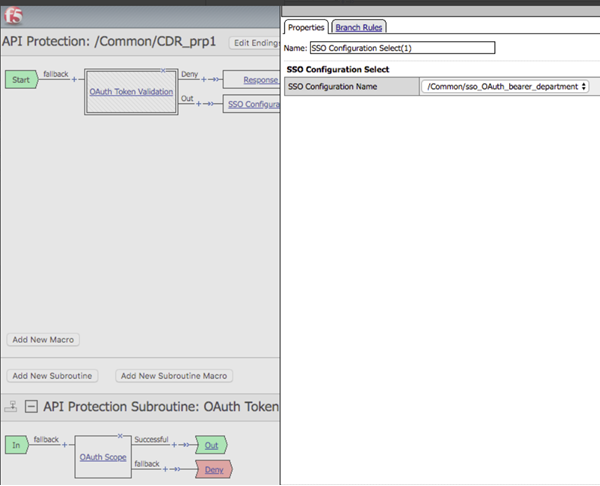Add item after In fallback branch
Screen dimensions: 600x486
point(64,444)
